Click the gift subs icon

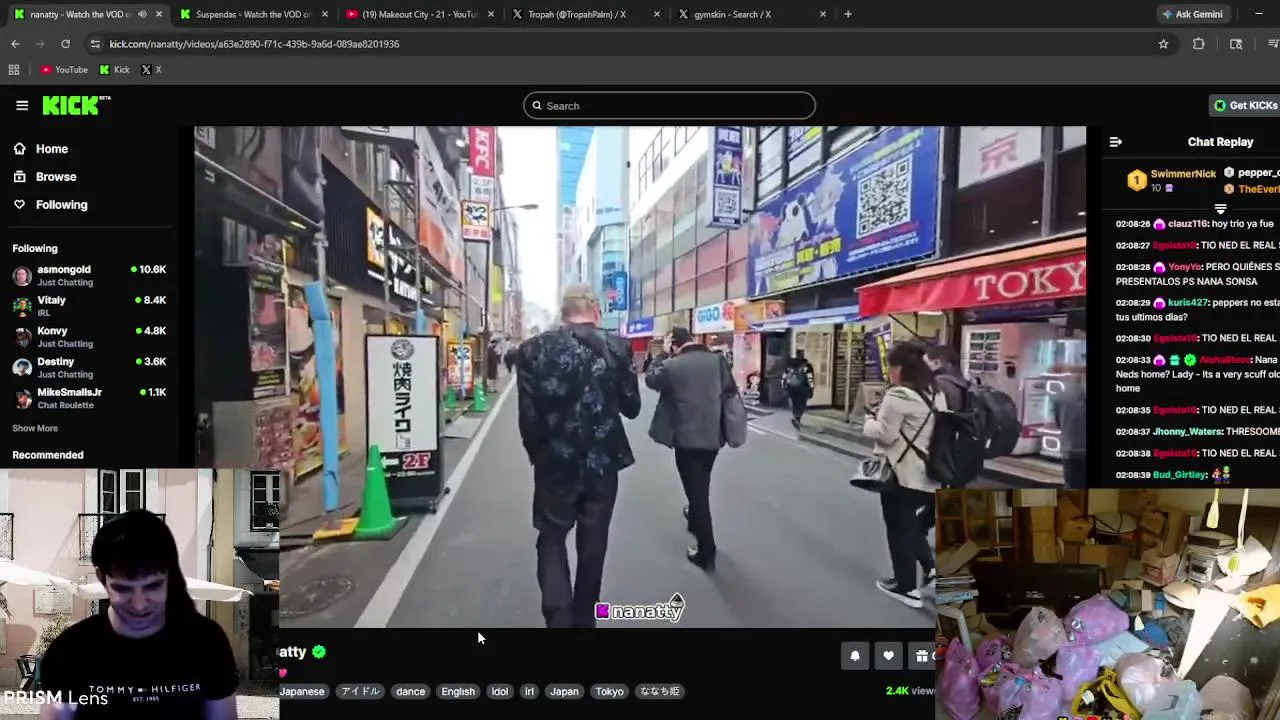pyautogui.click(x=922, y=656)
